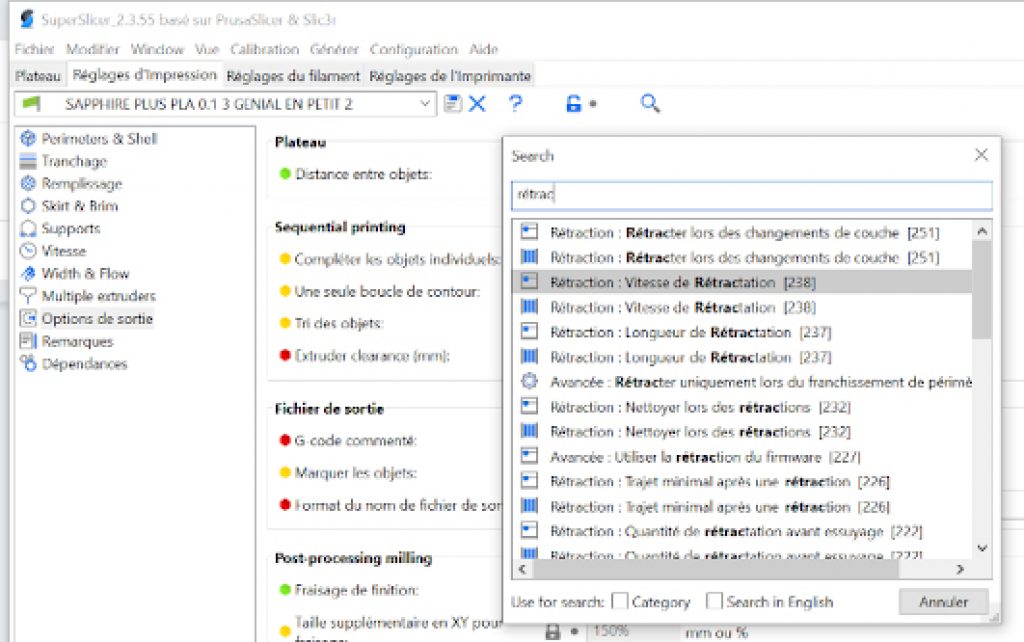Click the Dépendances icon
Image resolution: width=1024 pixels, height=642 pixels.
[28, 363]
